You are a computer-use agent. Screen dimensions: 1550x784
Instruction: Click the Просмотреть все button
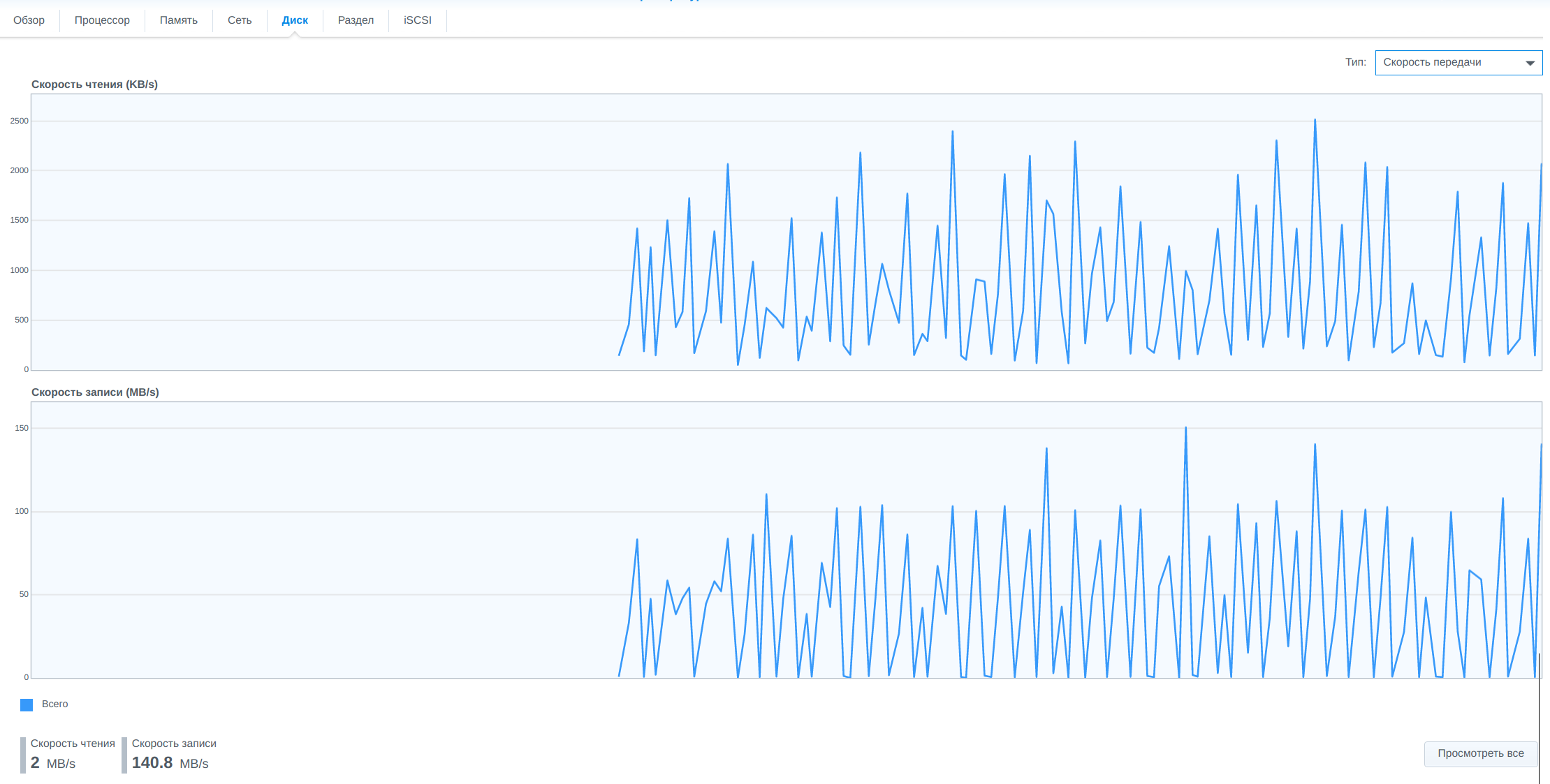(1481, 753)
